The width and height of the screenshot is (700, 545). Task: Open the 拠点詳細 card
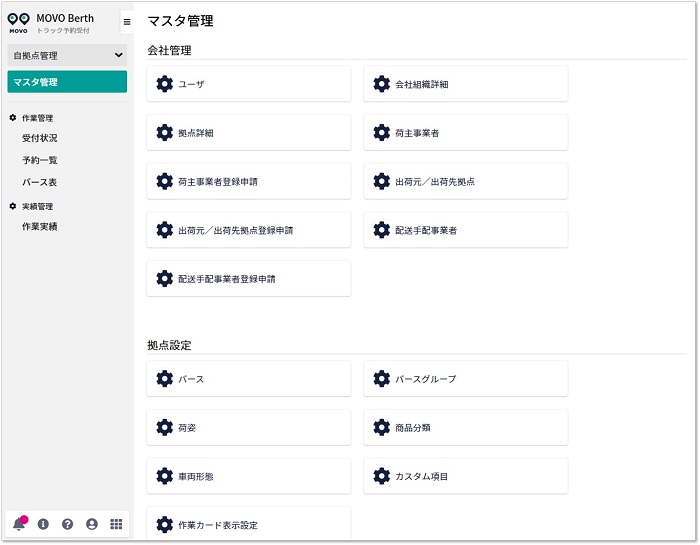coord(249,133)
